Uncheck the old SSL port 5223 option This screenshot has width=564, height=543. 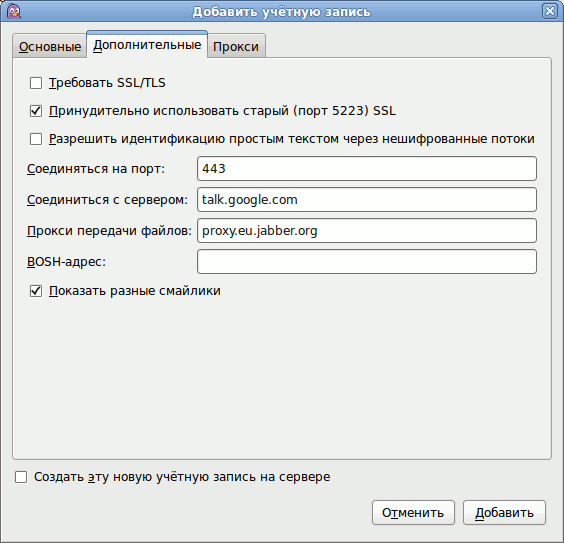pos(36,111)
